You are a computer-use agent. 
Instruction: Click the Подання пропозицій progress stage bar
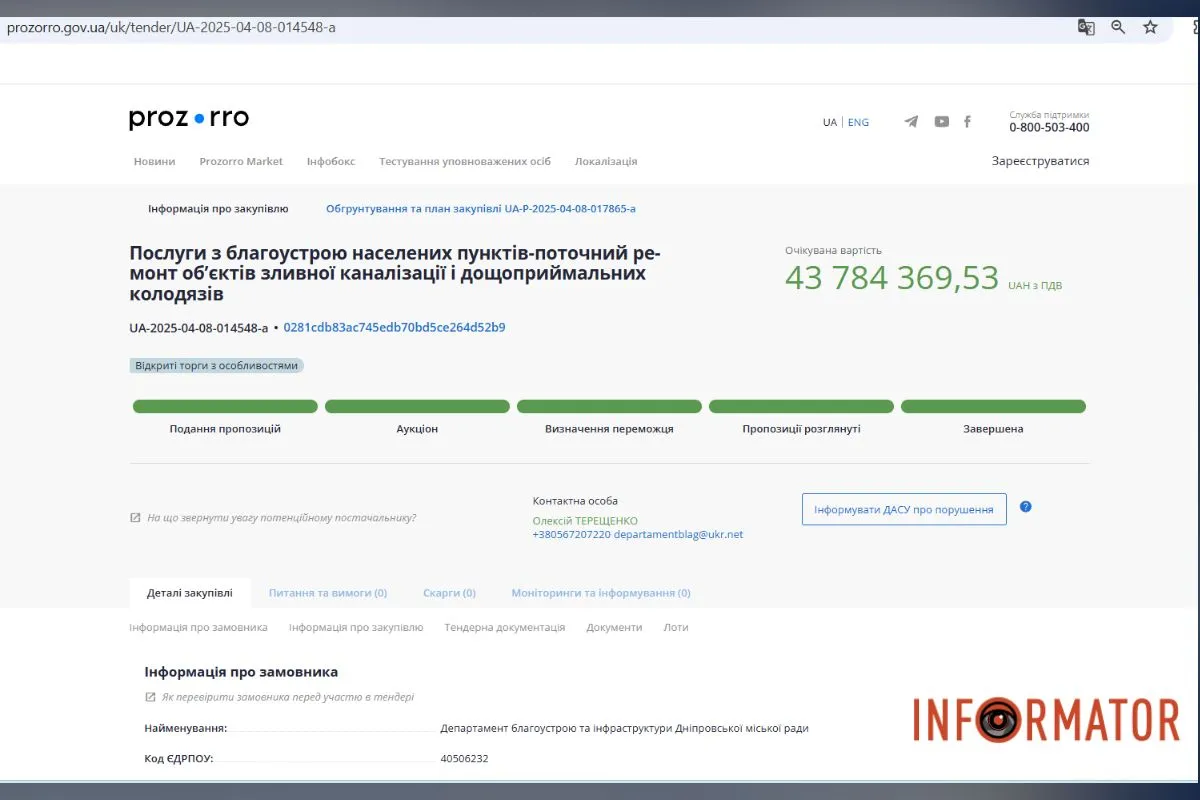click(225, 407)
